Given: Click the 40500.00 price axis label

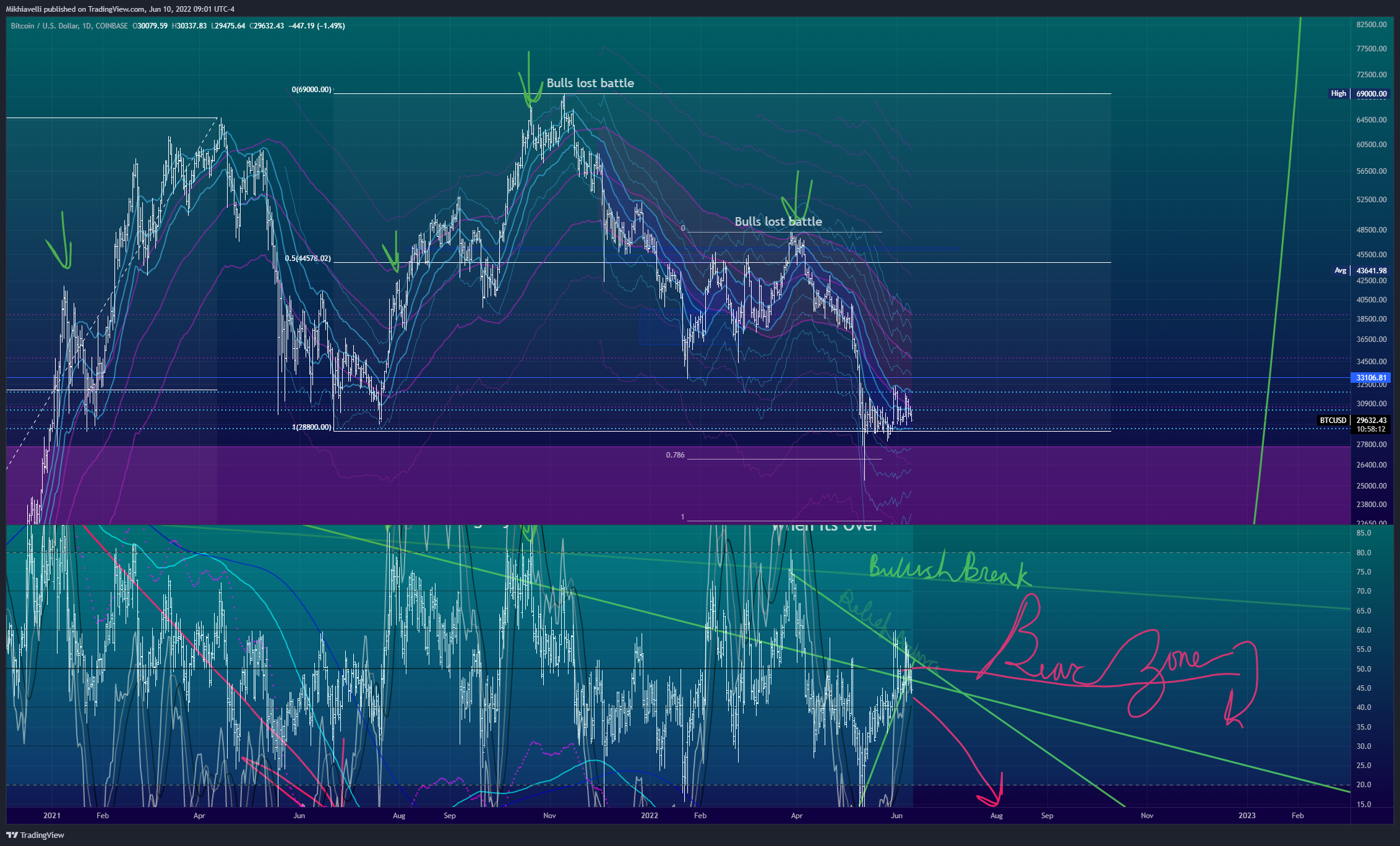Looking at the screenshot, I should pyautogui.click(x=1372, y=300).
